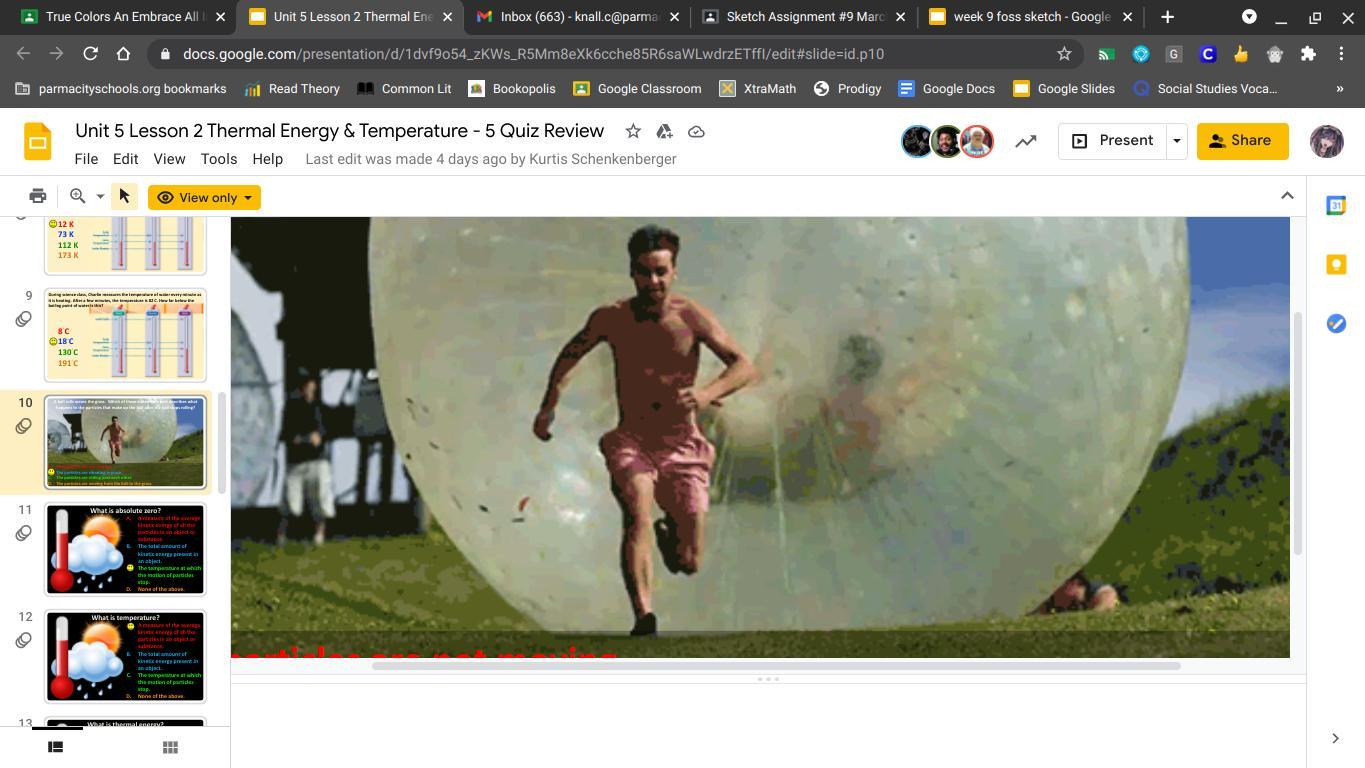
Task: Select slide 9 thumbnail
Action: pyautogui.click(x=125, y=335)
